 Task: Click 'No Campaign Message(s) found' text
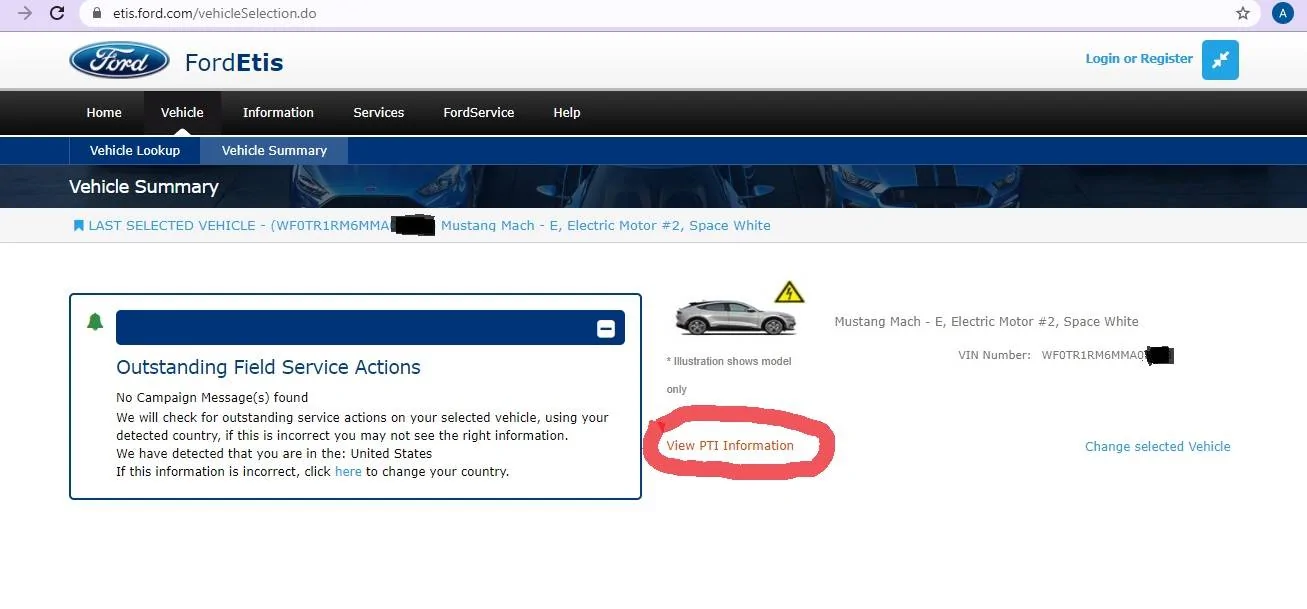[212, 397]
